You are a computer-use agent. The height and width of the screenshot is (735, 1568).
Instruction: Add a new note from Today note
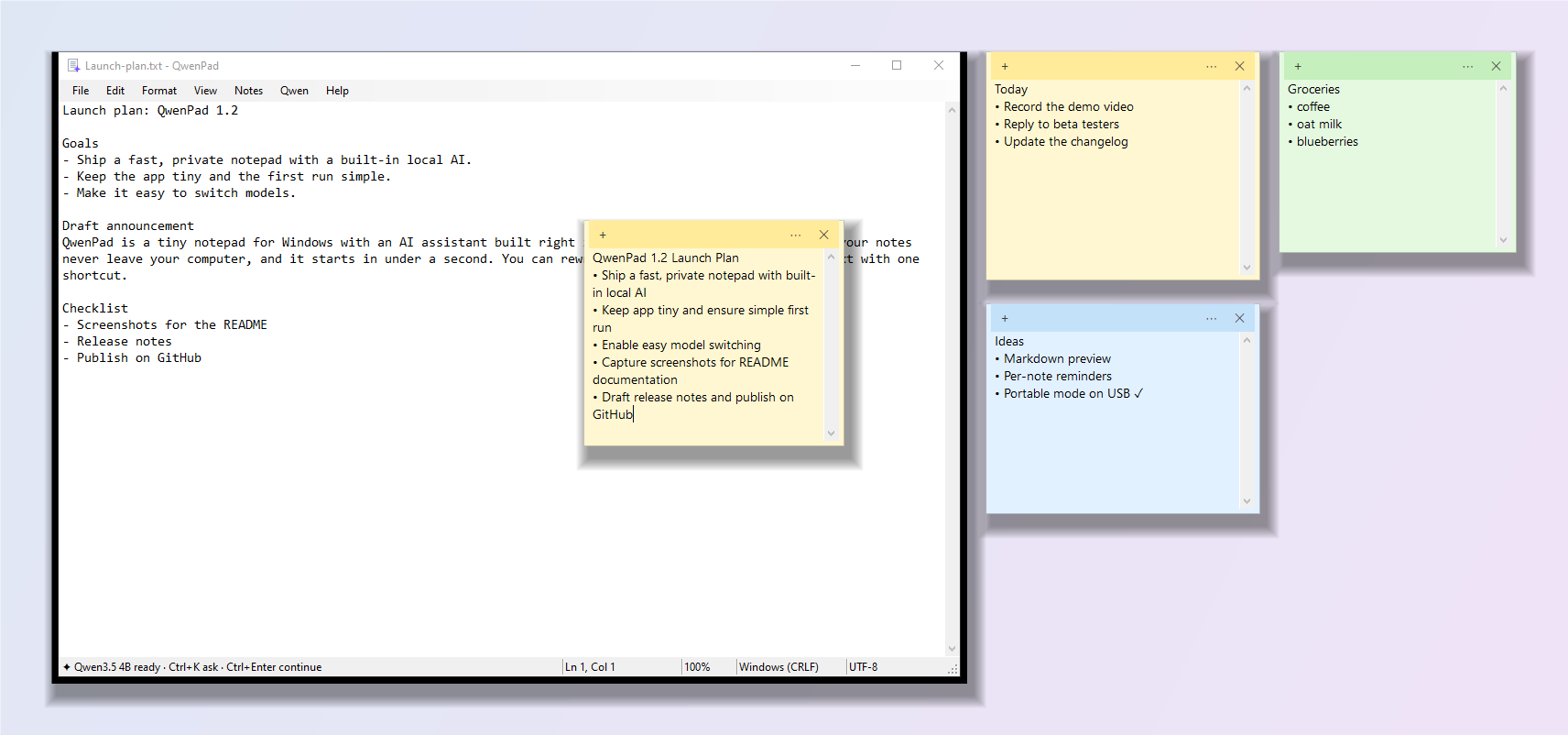pyautogui.click(x=1005, y=66)
